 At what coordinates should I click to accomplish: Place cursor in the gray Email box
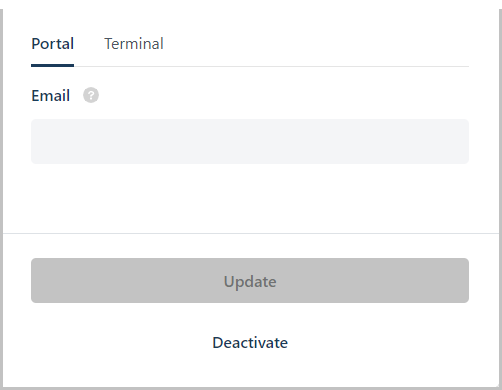[x=250, y=141]
